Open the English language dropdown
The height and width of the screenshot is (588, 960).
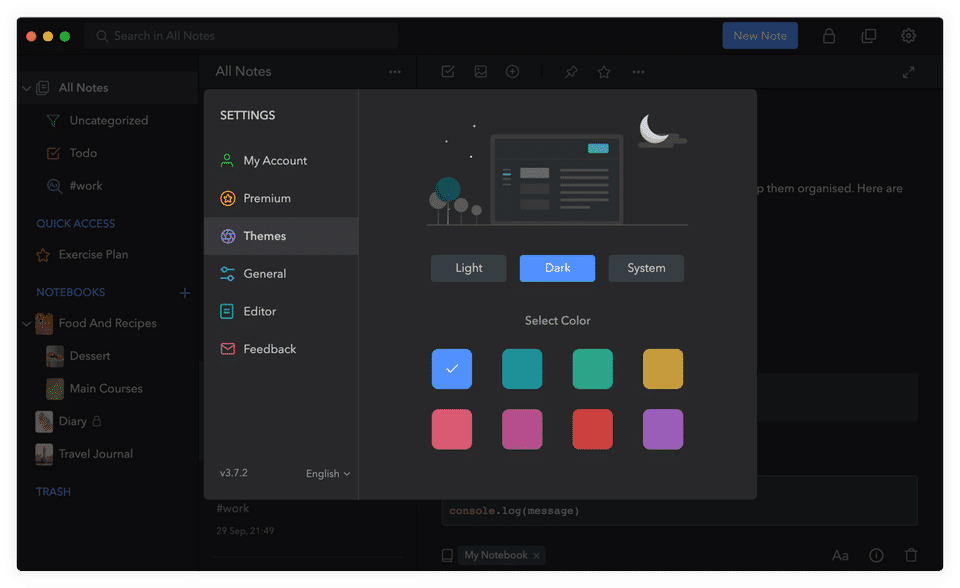pyautogui.click(x=328, y=473)
